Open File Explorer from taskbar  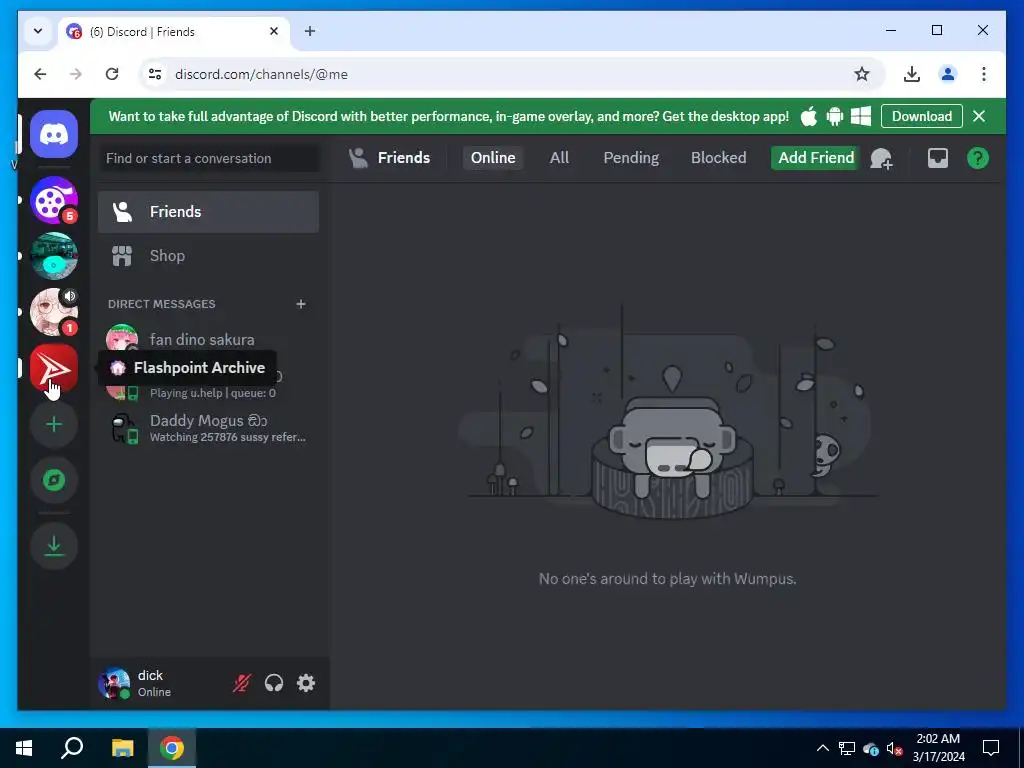pos(122,748)
